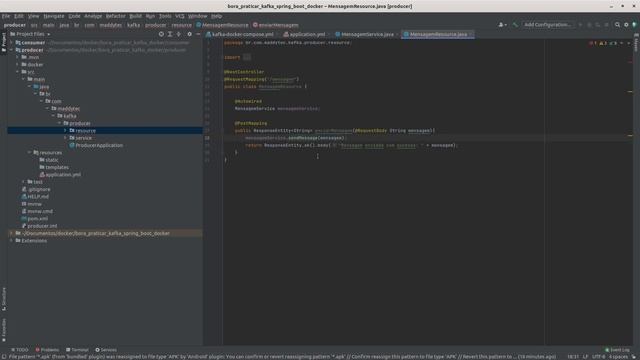
Task: Click enviarMensagem breadcrumb in navigation bar
Action: tap(275, 25)
